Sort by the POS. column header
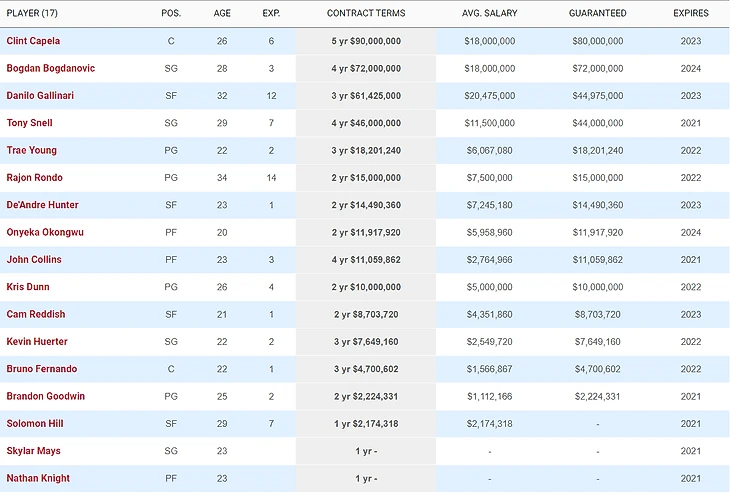The width and height of the screenshot is (730, 493). (170, 13)
